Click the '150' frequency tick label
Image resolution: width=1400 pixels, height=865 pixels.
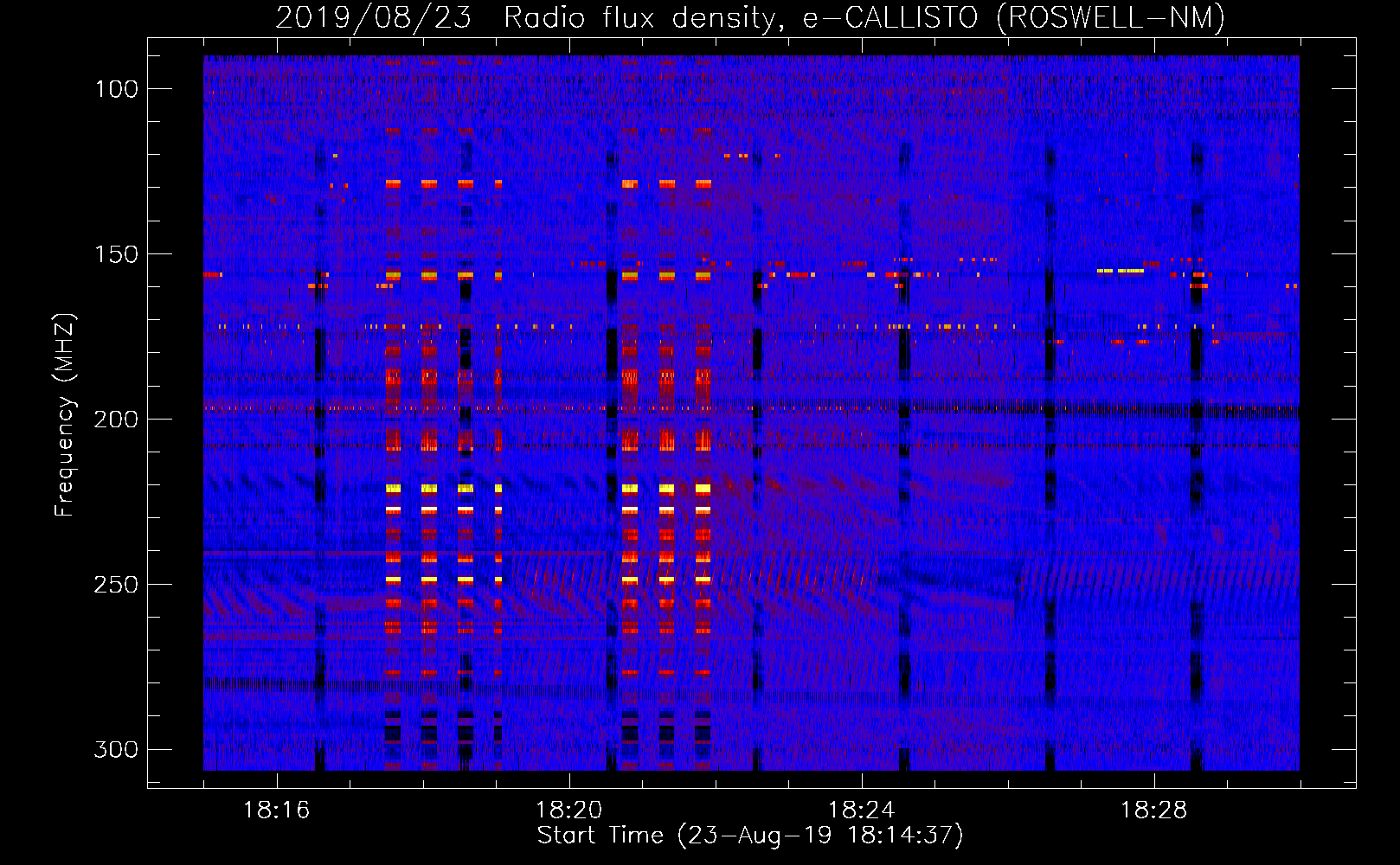tap(116, 254)
